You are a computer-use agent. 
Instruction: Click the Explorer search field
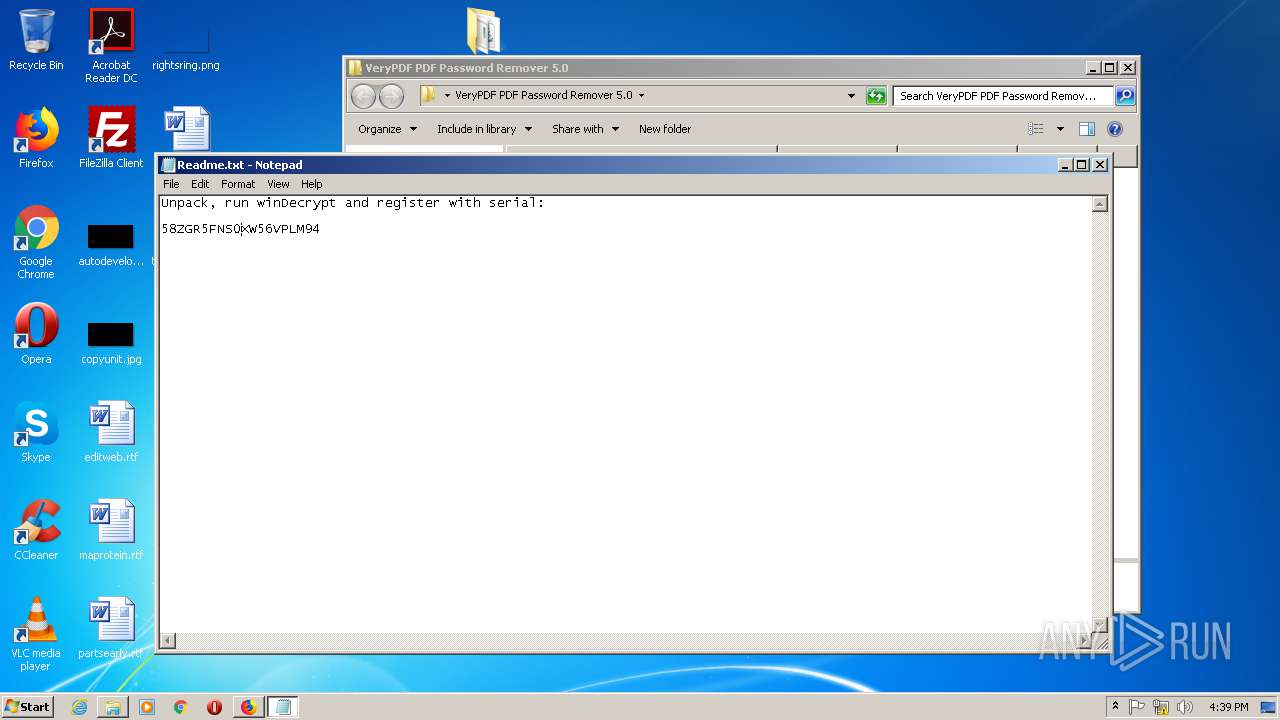pos(1003,96)
